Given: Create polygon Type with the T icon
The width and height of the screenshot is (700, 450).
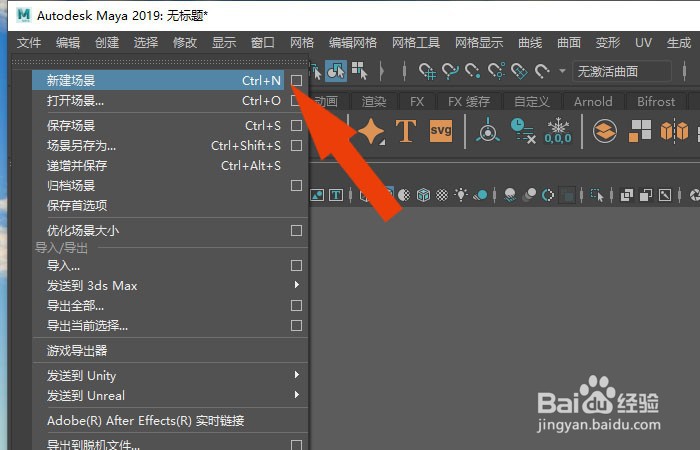Looking at the screenshot, I should coord(406,131).
